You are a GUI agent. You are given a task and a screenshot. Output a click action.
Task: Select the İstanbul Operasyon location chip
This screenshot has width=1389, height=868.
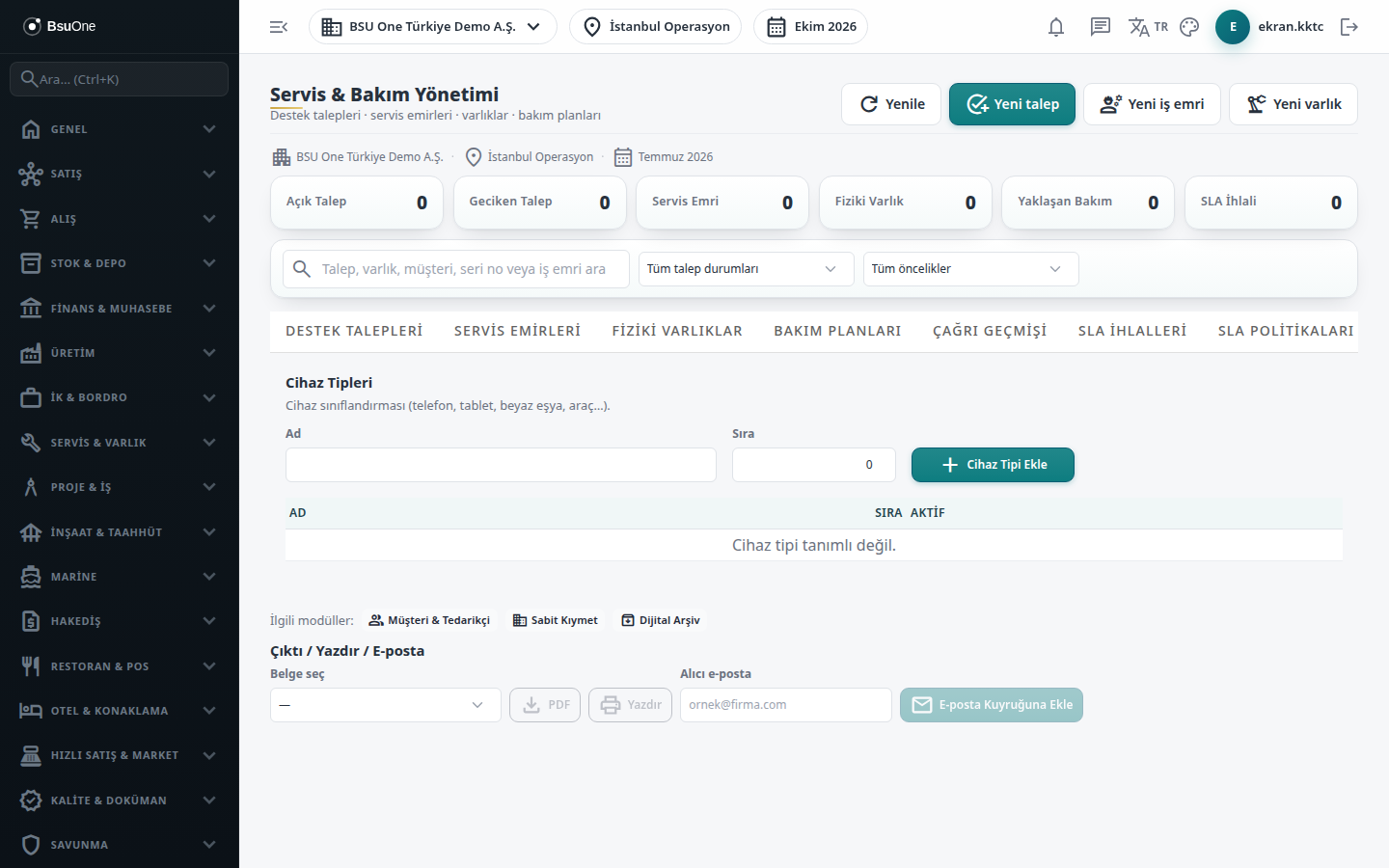(655, 27)
